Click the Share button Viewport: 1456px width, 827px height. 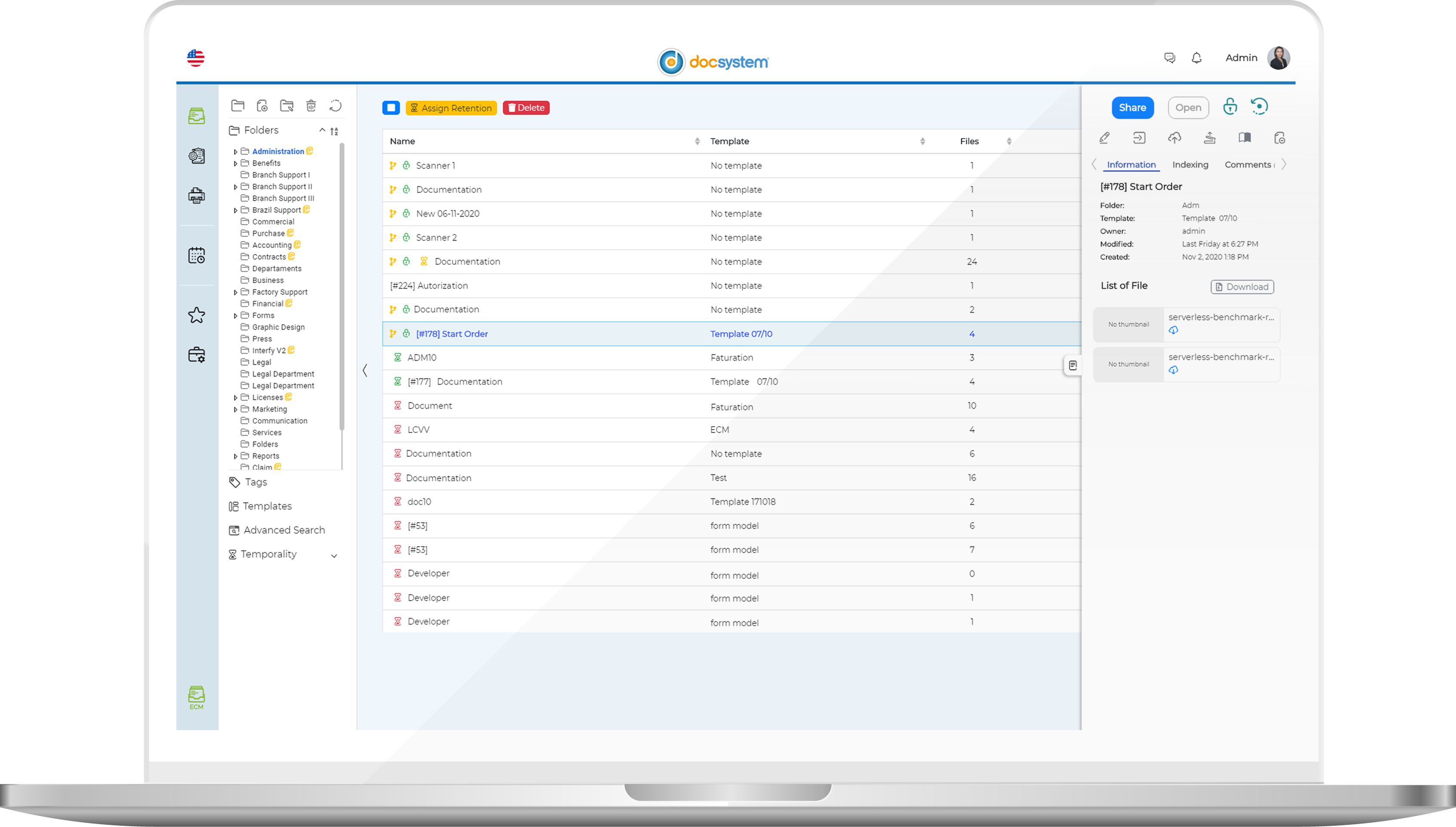click(x=1132, y=107)
